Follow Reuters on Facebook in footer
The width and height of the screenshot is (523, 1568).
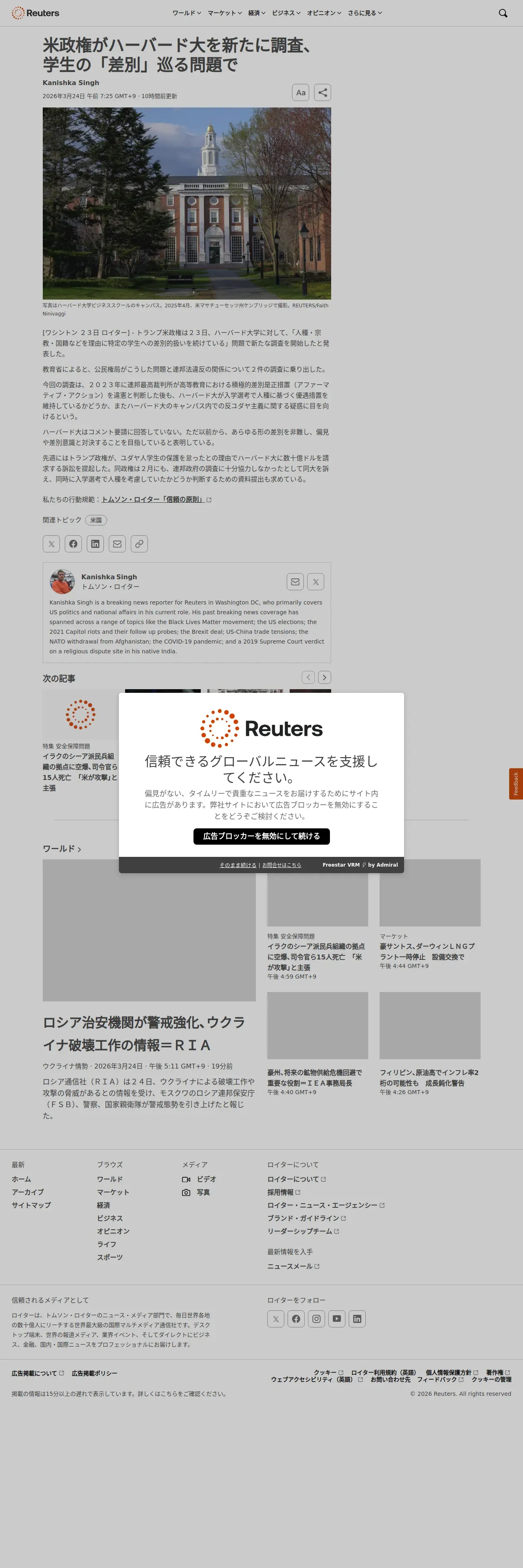[x=296, y=1318]
